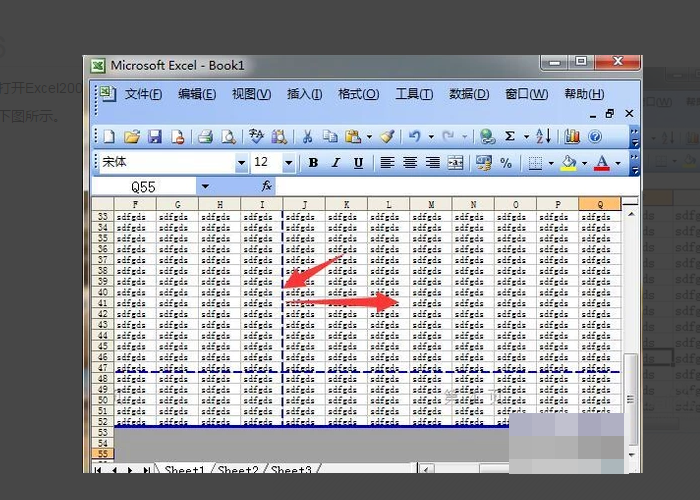Toggle align left on cells
Viewport: 700px width, 500px height.
tap(387, 163)
